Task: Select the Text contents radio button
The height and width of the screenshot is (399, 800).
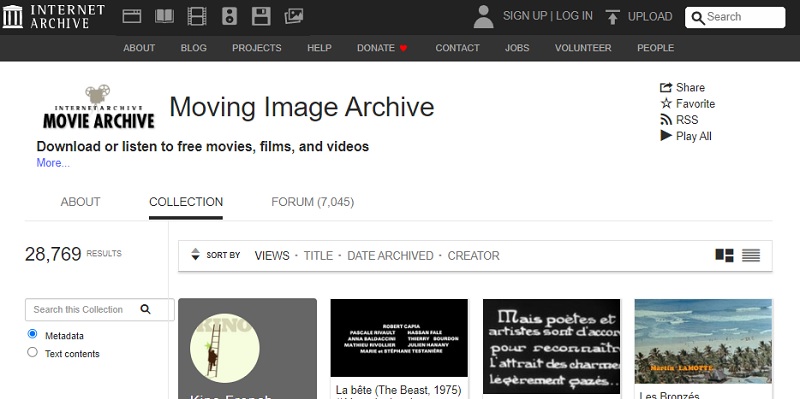Action: [x=32, y=352]
